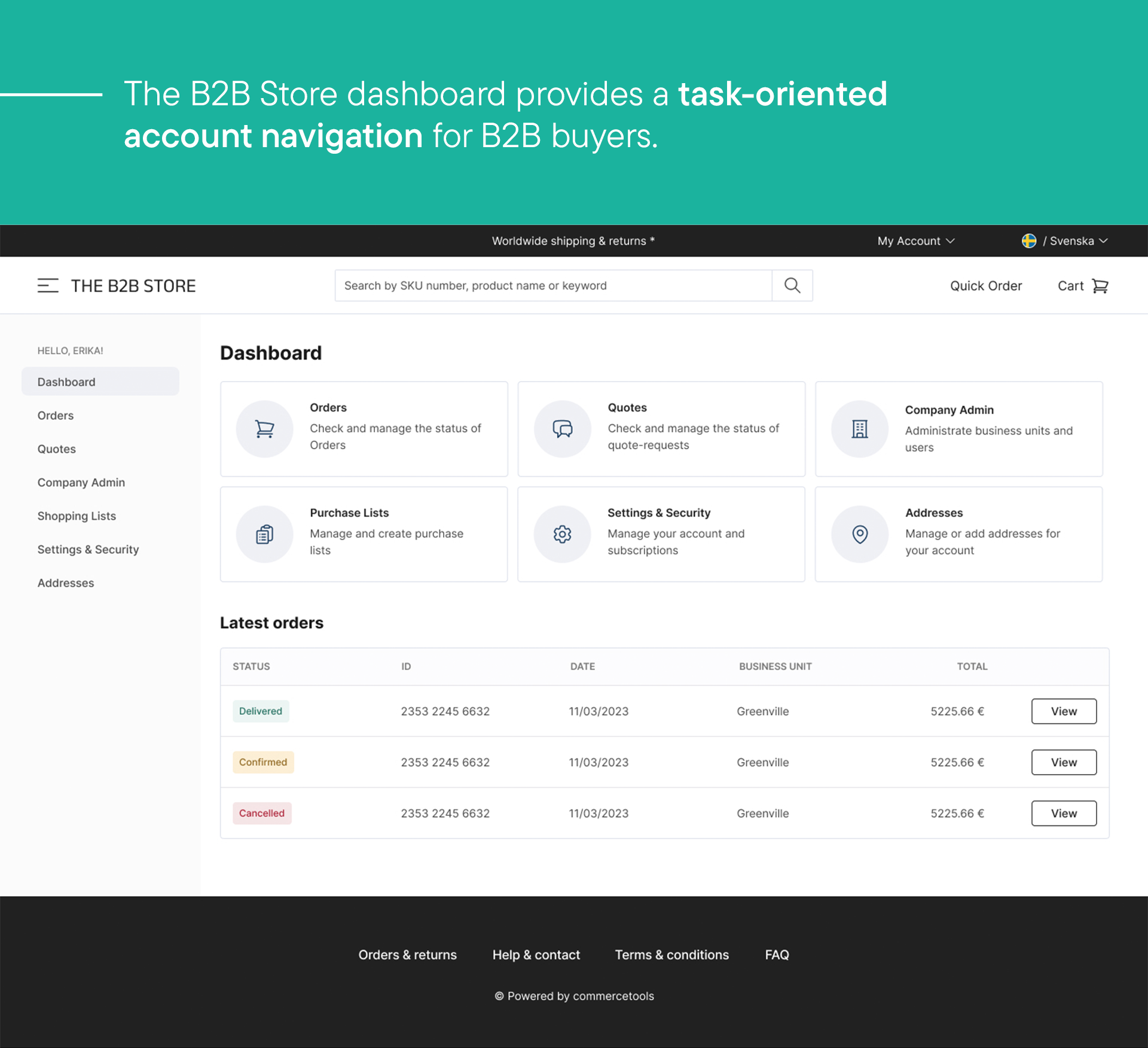Open the hamburger navigation menu

click(x=48, y=285)
